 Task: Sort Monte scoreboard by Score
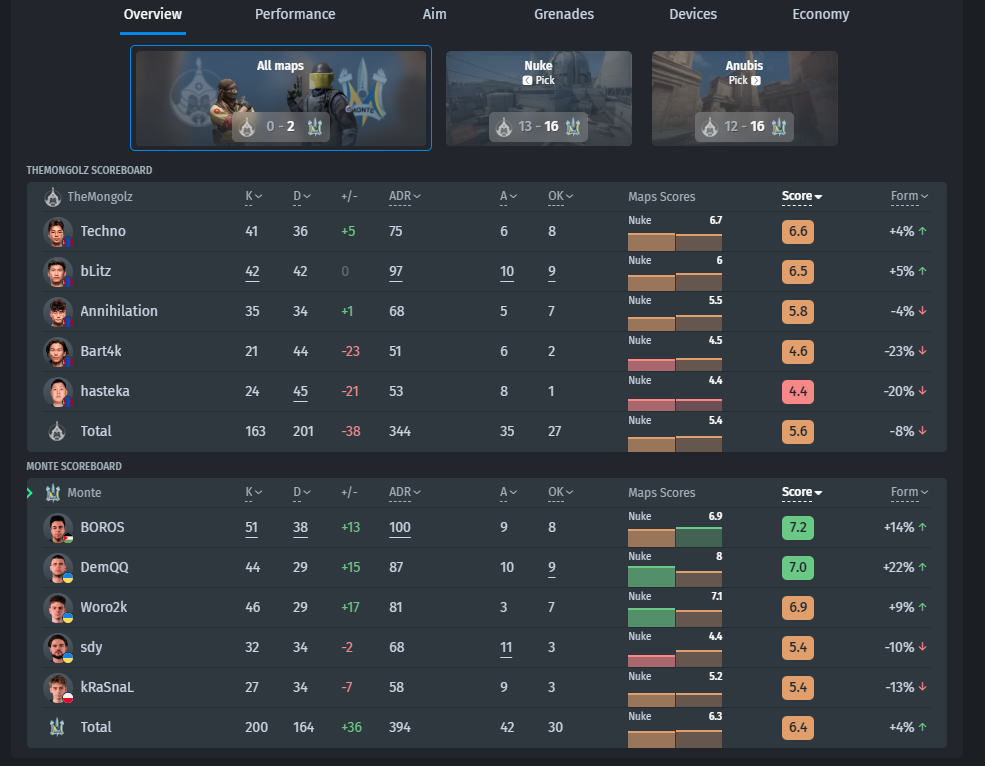(802, 493)
